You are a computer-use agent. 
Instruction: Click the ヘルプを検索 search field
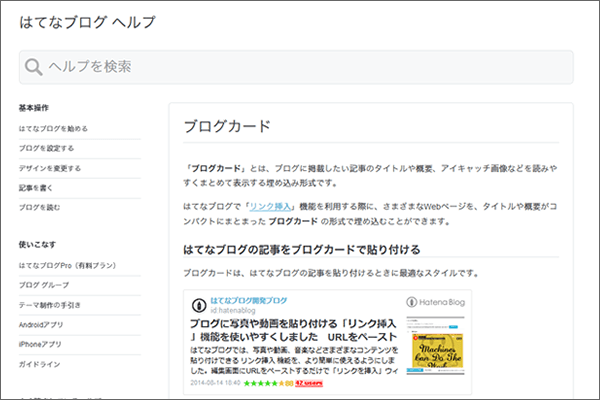(296, 67)
